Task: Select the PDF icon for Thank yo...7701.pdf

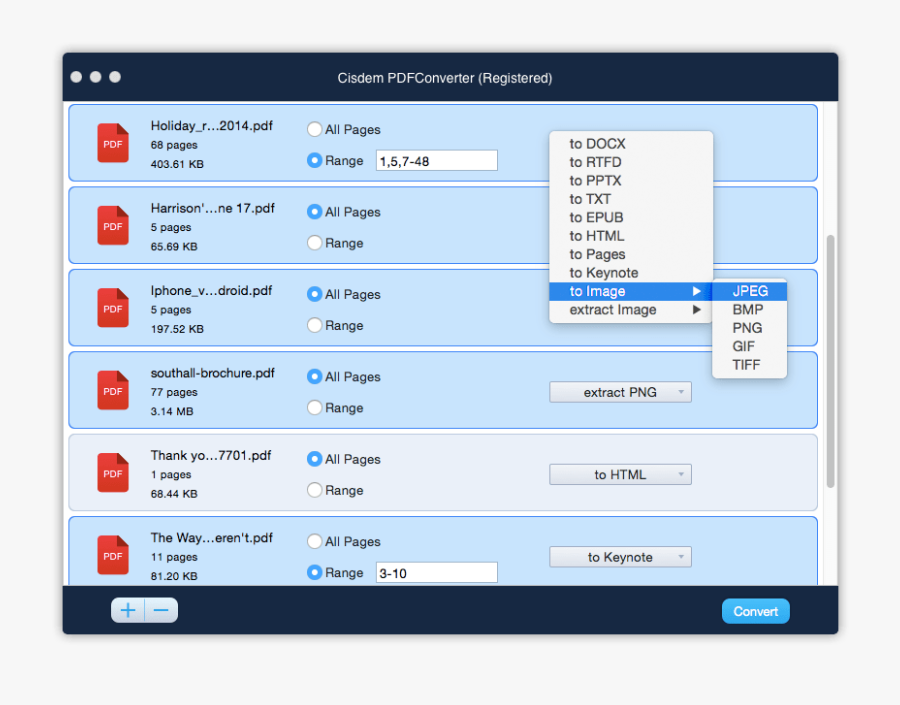Action: point(112,473)
